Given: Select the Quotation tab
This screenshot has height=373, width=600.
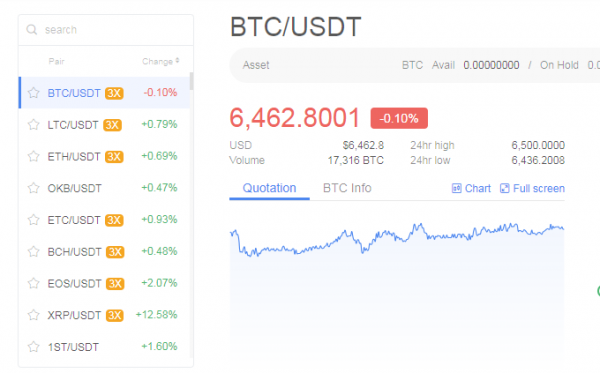Looking at the screenshot, I should (269, 188).
